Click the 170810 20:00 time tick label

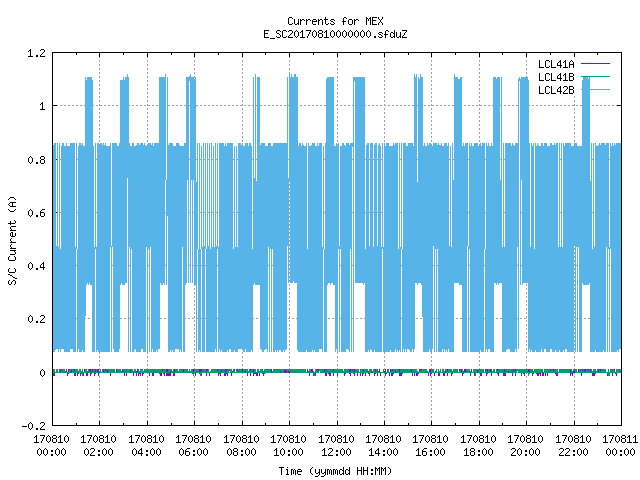[525, 446]
